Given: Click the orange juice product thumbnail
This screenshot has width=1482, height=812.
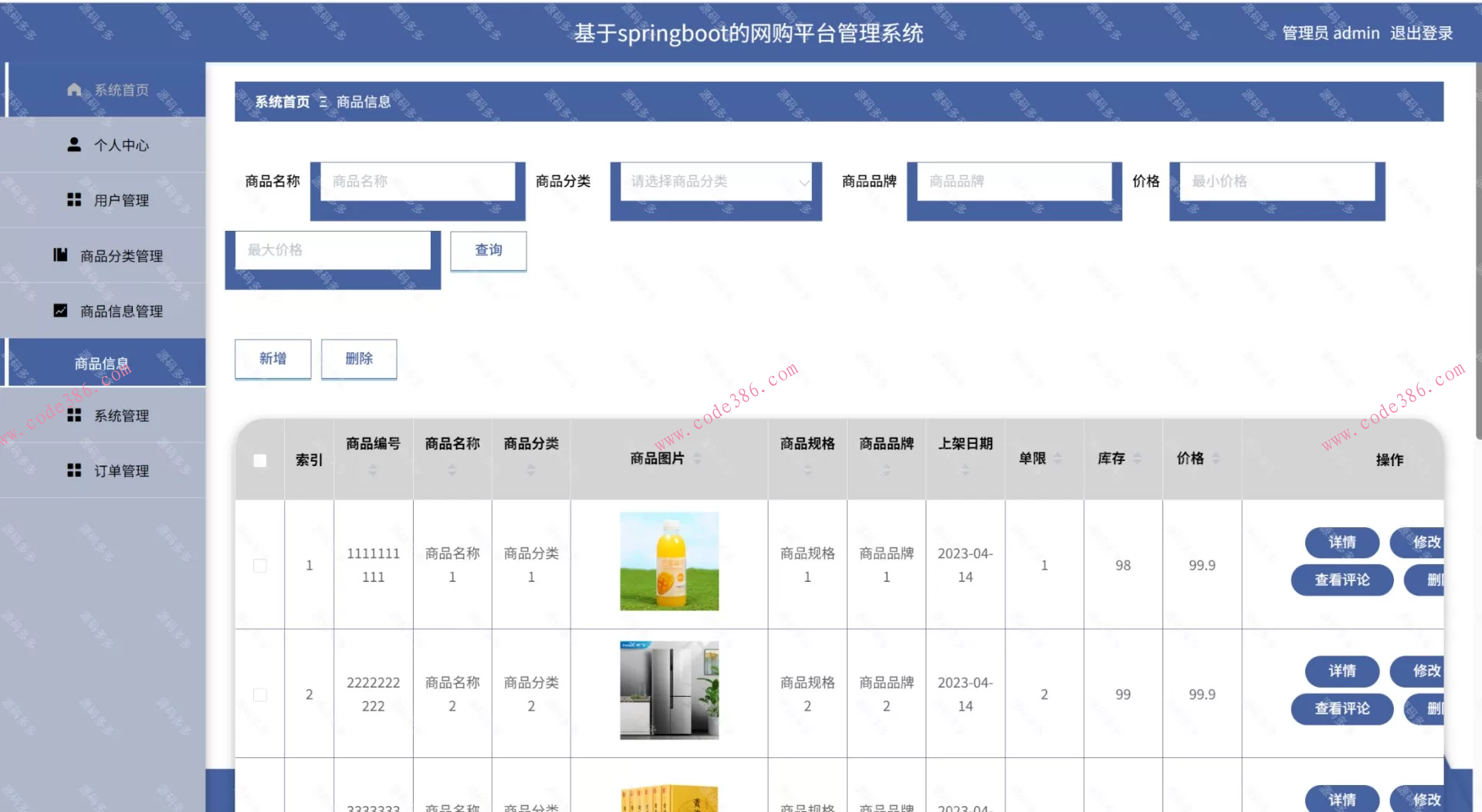Looking at the screenshot, I should tap(669, 561).
